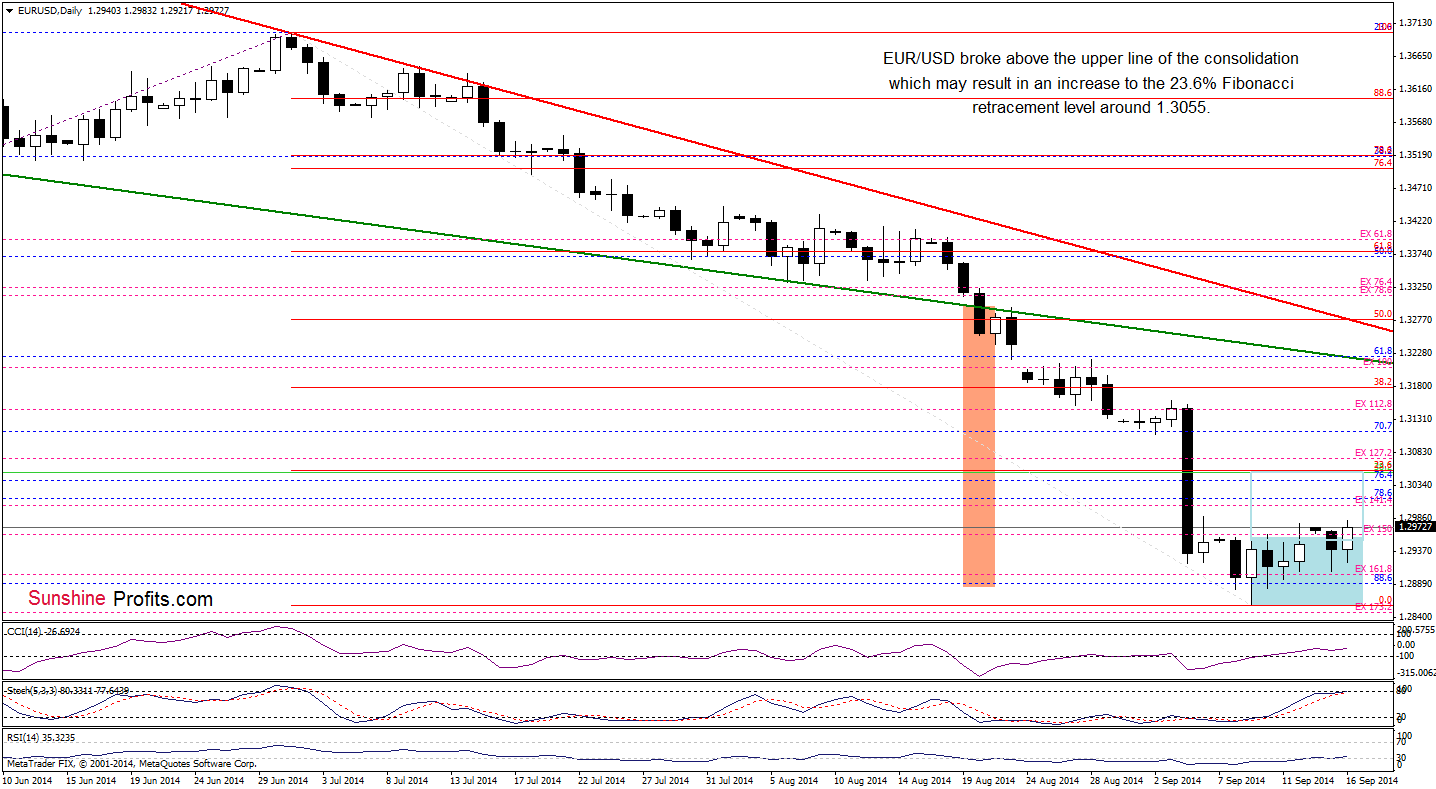Viewport: 1436px width, 789px height.
Task: Click the current price tag 1.29727
Action: 1416,526
